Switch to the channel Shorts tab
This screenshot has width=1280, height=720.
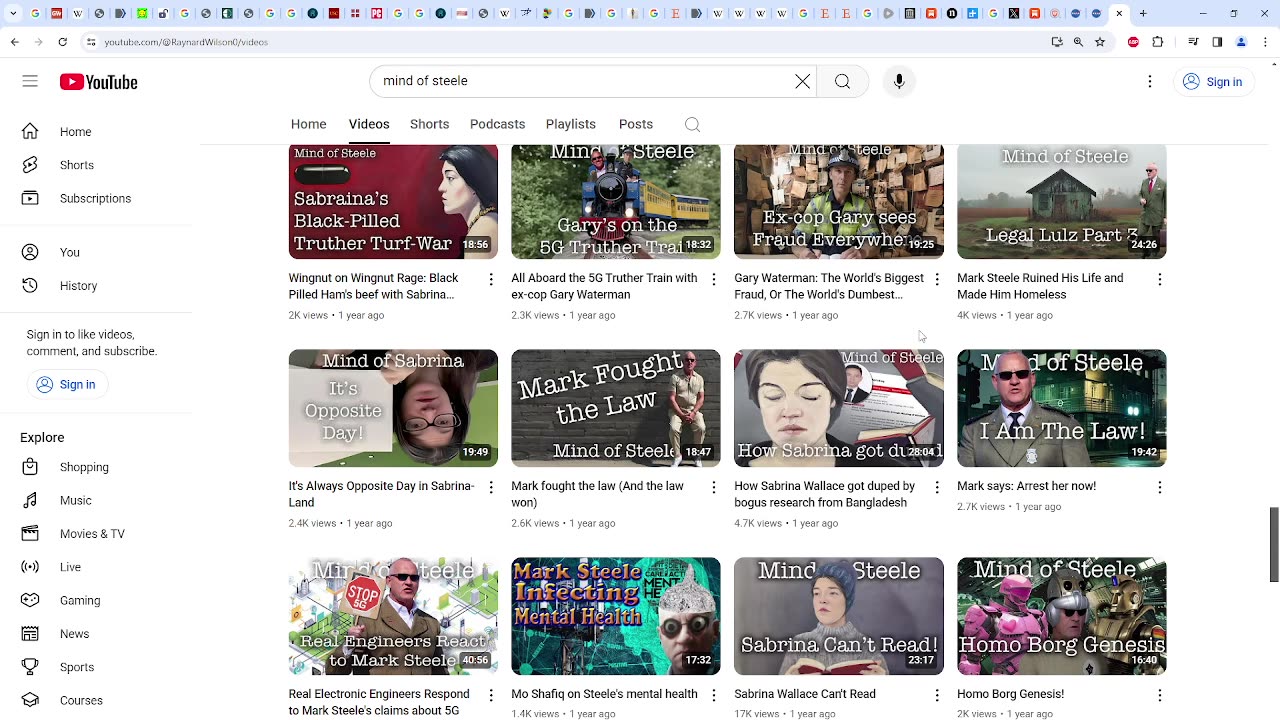coord(429,124)
